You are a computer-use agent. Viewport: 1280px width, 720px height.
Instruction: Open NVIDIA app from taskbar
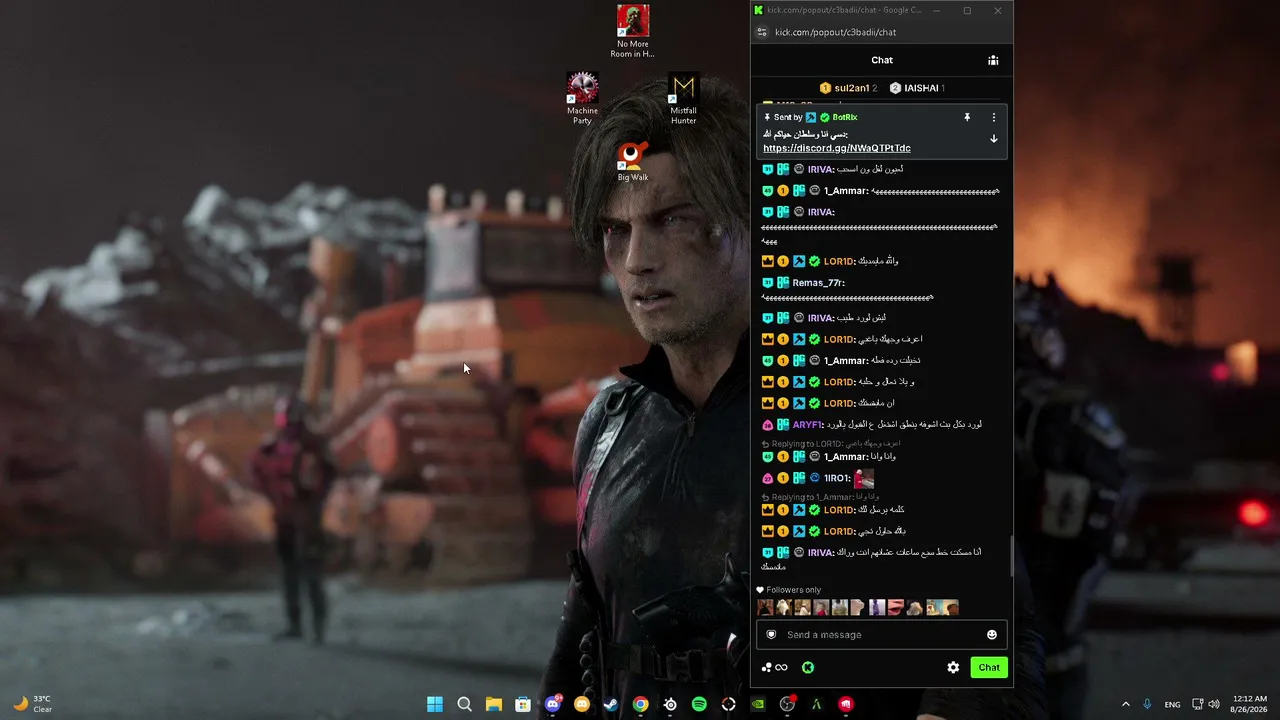tap(758, 704)
